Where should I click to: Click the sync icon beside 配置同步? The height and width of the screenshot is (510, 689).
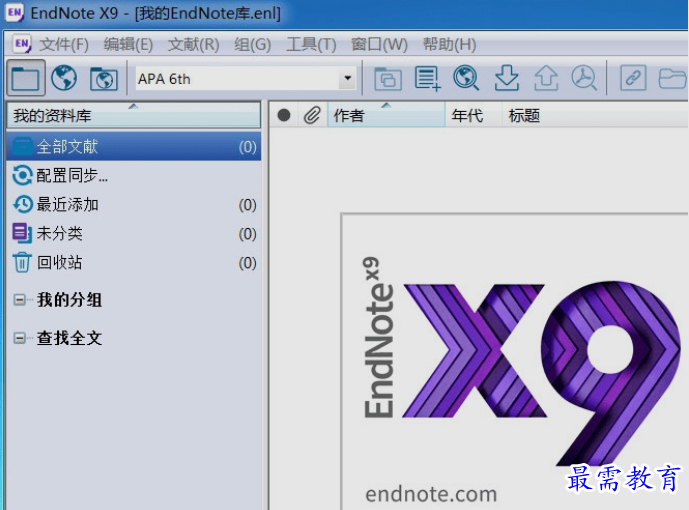click(x=22, y=176)
